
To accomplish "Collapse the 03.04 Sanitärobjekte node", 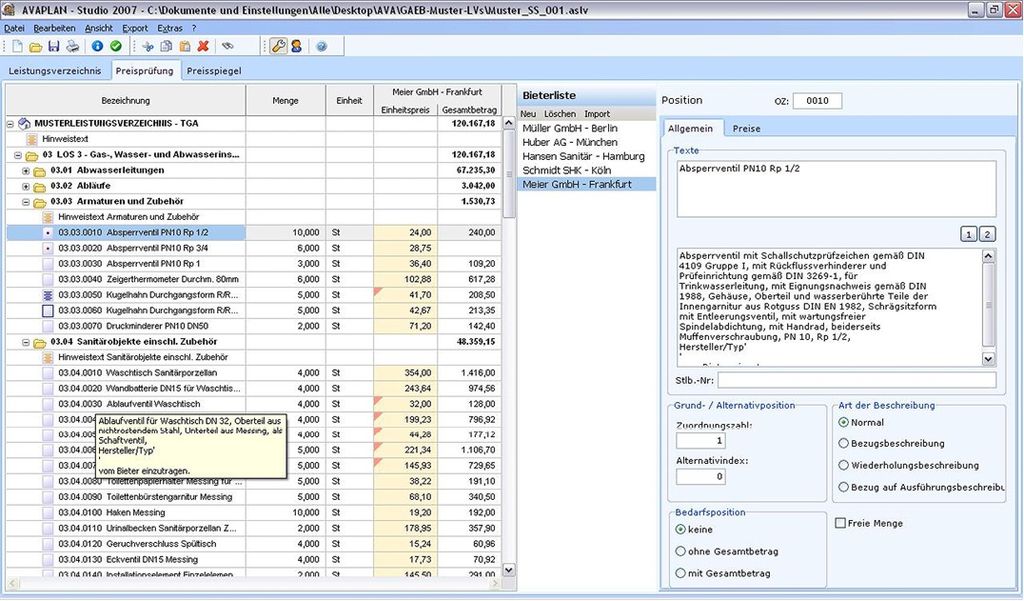I will click(x=26, y=342).
